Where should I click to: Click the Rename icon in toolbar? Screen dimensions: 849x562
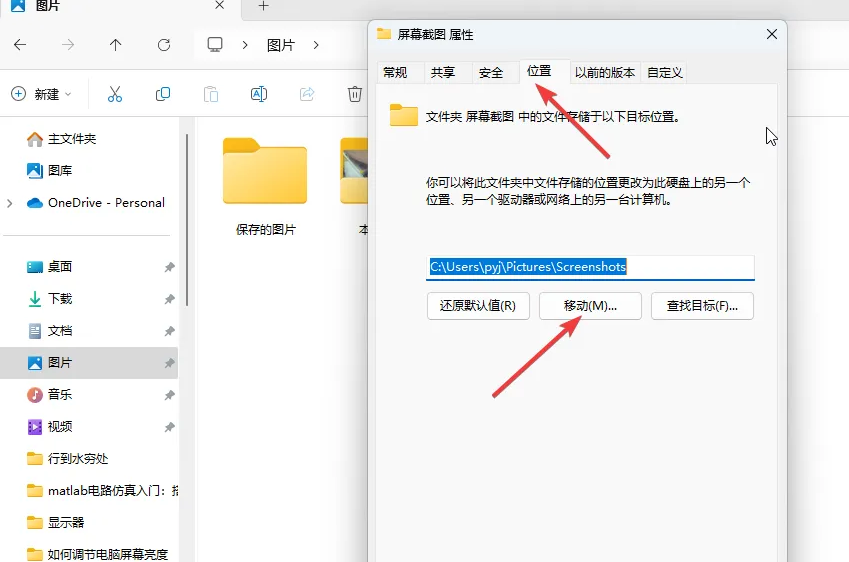pos(258,94)
